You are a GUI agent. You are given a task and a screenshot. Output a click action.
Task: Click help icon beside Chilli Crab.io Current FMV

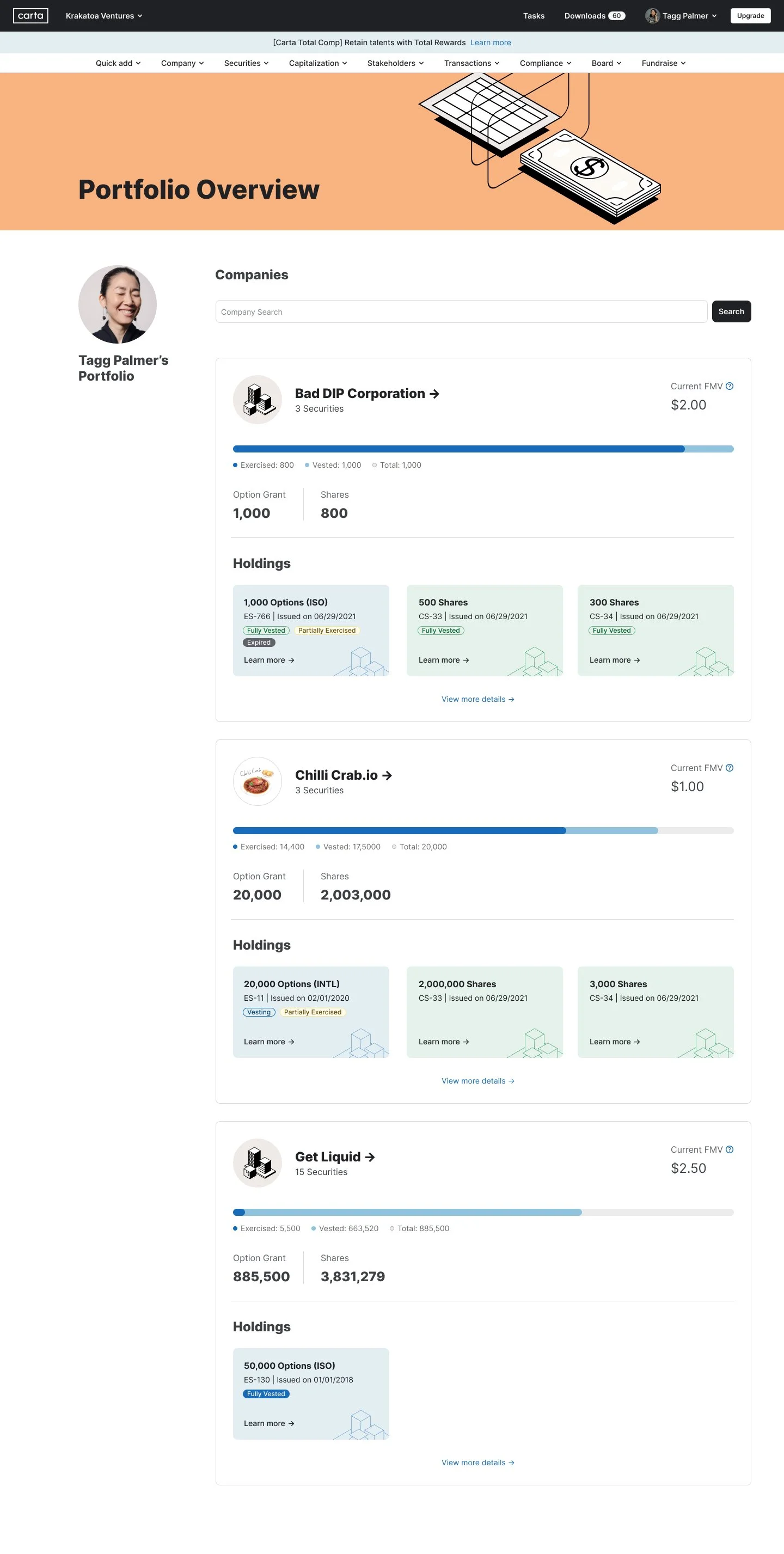click(x=729, y=768)
